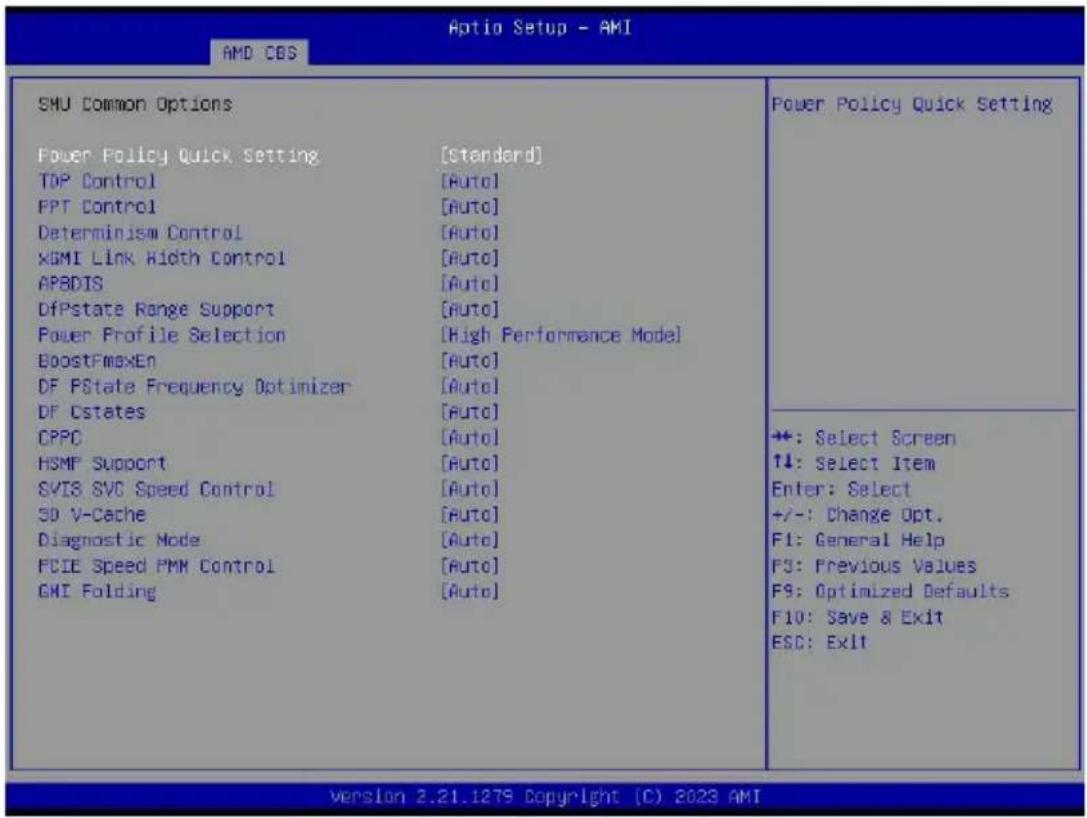Viewport: 1087px width, 818px height.
Task: Select the Determinism Control option
Action: click(x=140, y=232)
